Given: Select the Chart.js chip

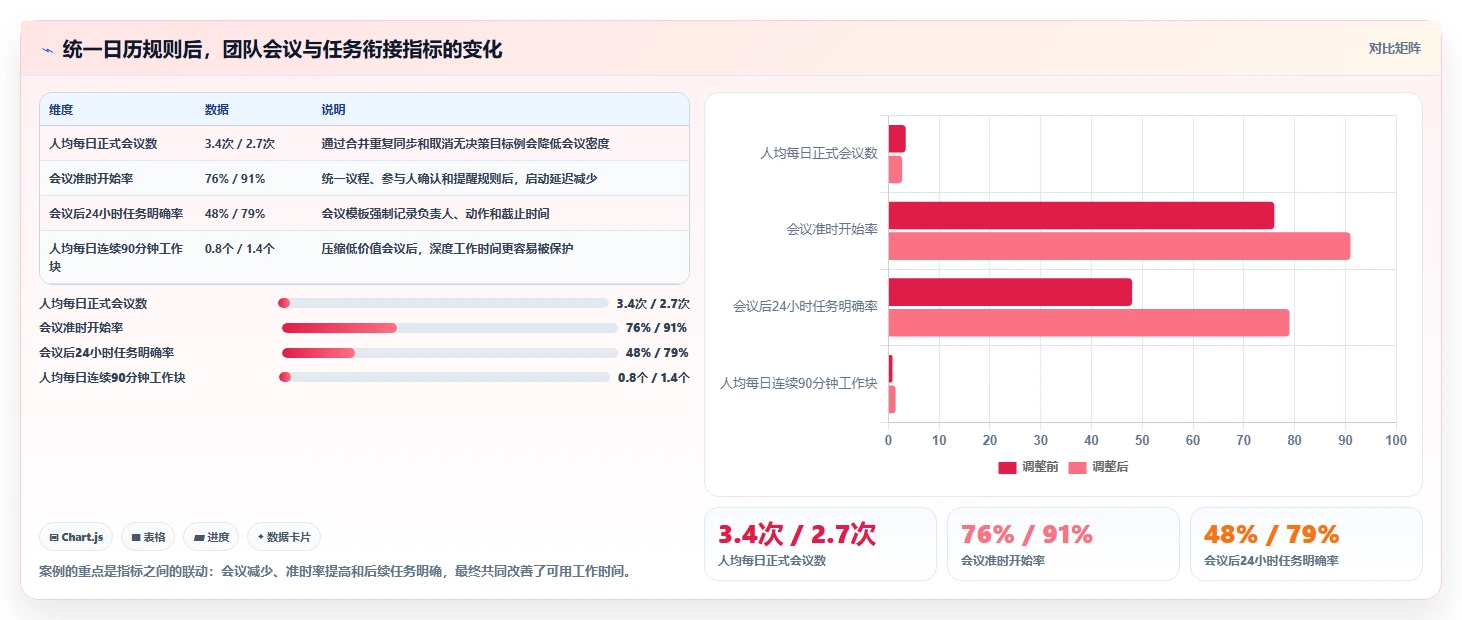Looking at the screenshot, I should 77,537.
